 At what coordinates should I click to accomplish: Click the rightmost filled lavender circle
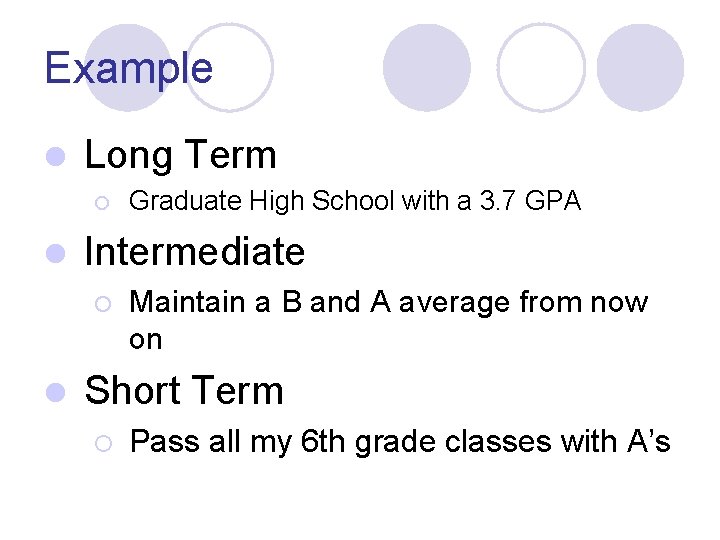[x=640, y=67]
